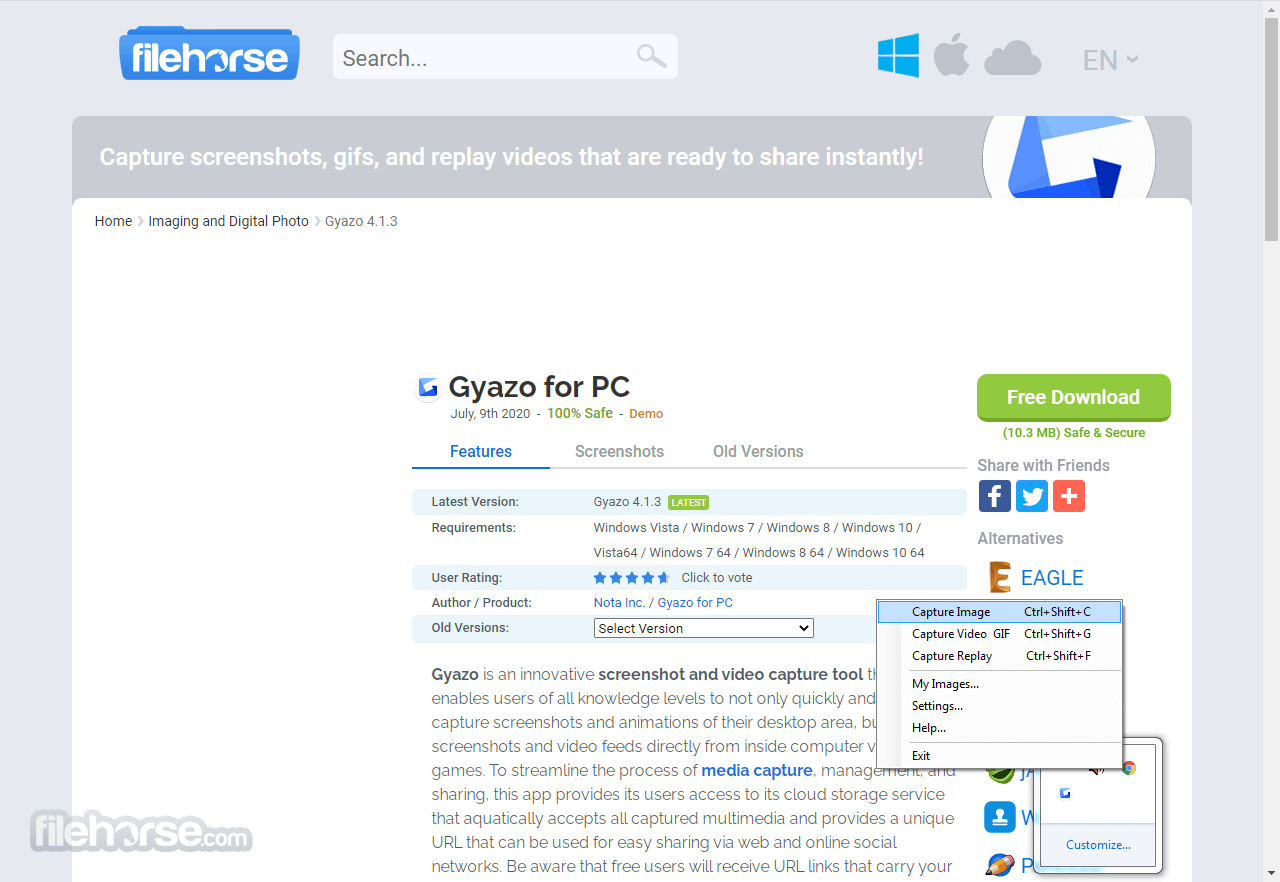This screenshot has height=882, width=1280.
Task: Open more sharing options plus icon
Action: 1069,496
